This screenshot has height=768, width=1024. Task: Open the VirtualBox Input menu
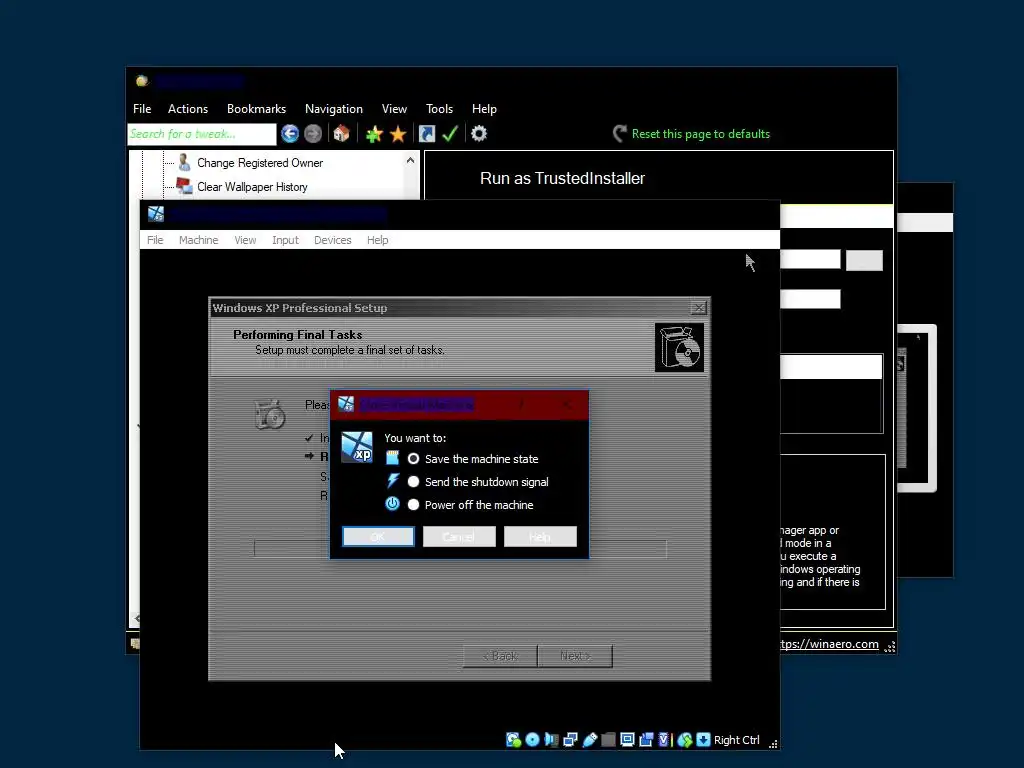[x=285, y=240]
